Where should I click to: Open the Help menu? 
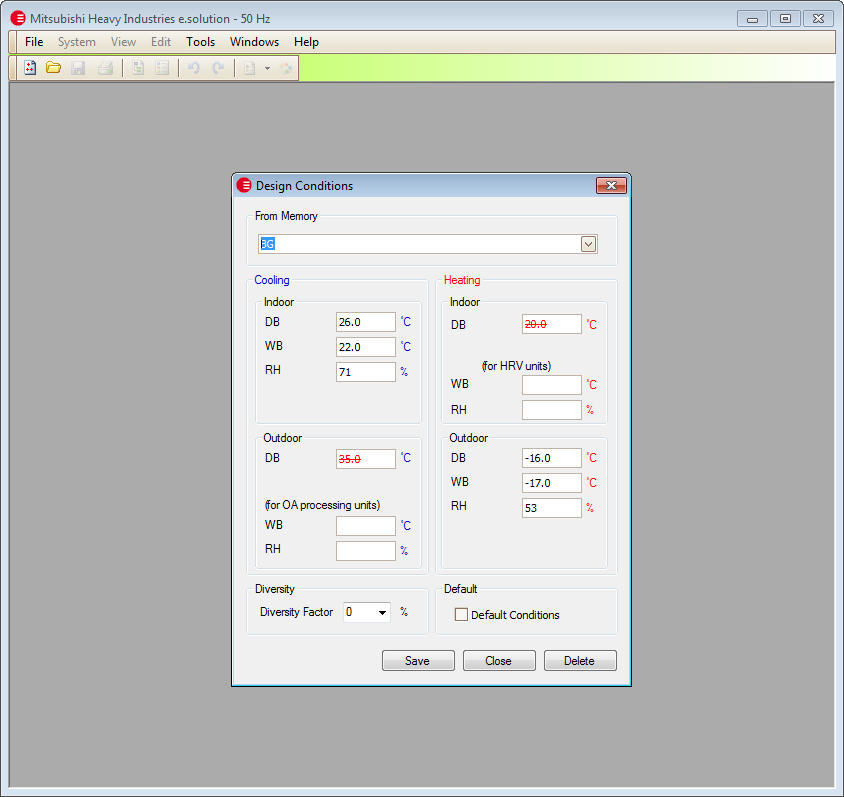point(306,42)
